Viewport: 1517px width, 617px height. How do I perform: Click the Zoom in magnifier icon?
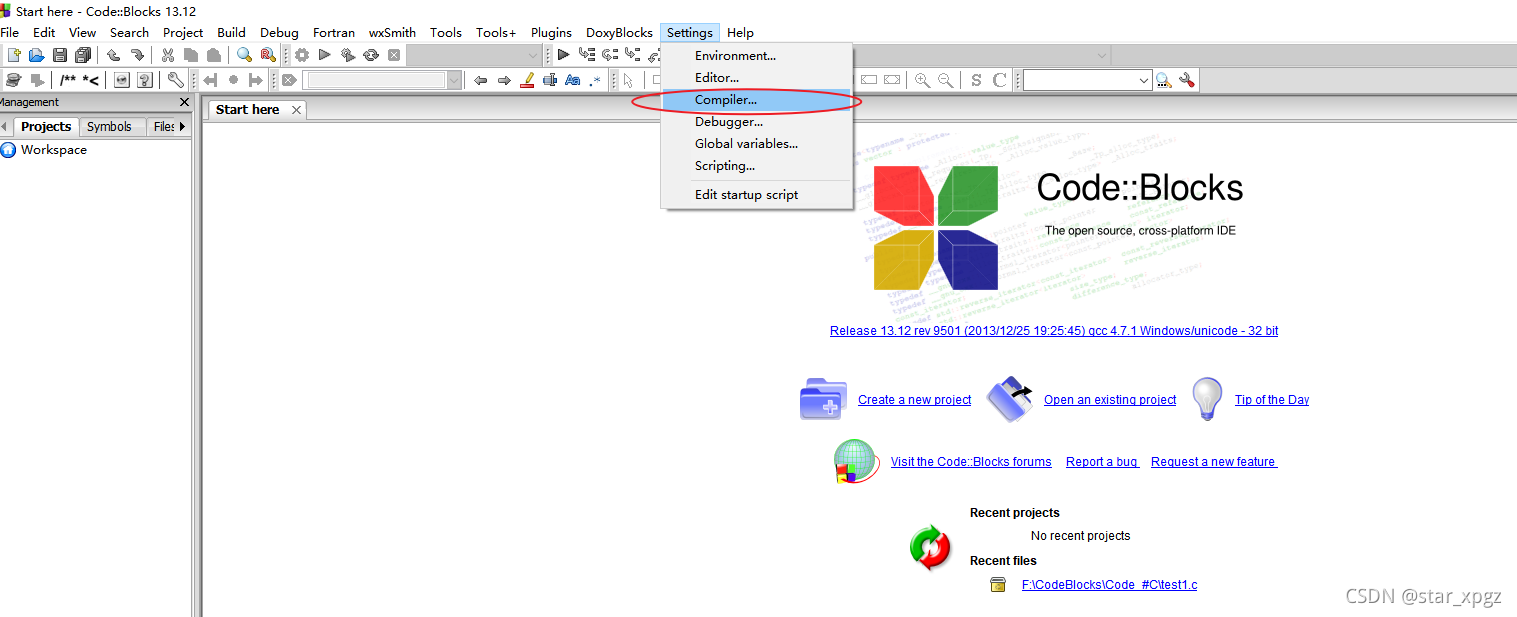click(922, 80)
